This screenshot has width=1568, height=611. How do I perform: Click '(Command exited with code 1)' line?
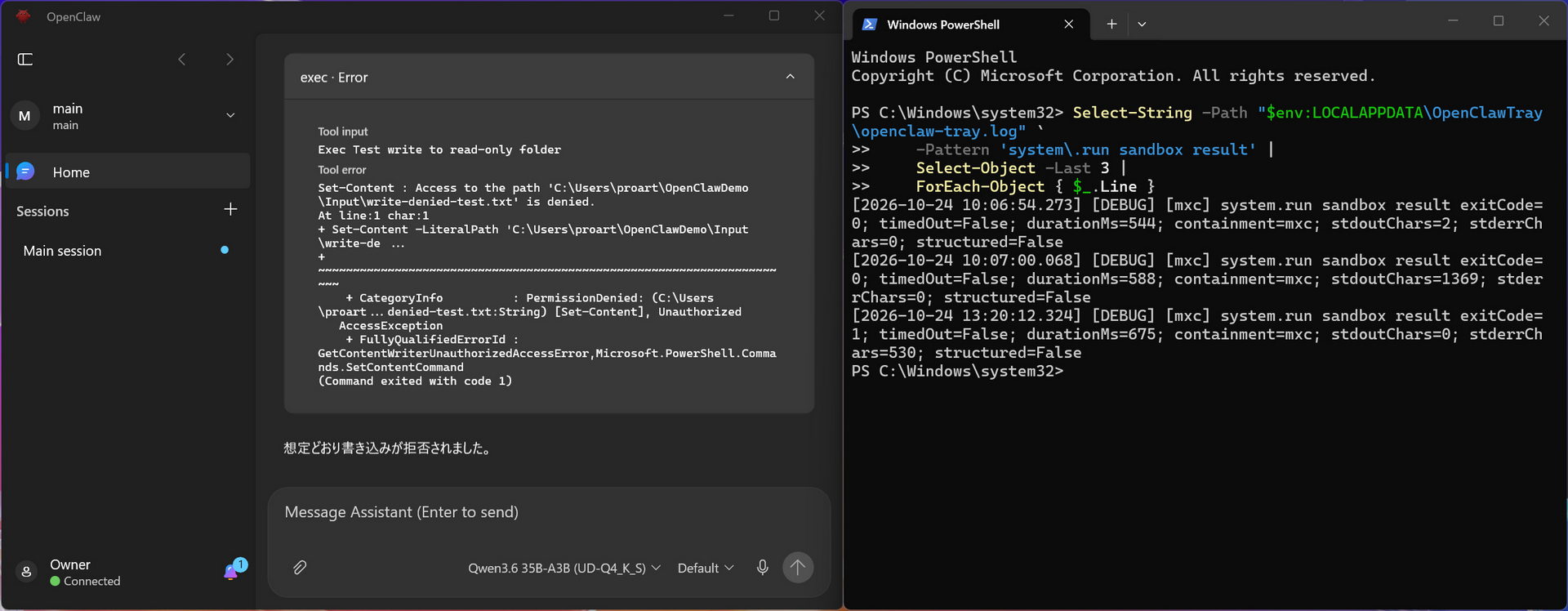pos(415,381)
